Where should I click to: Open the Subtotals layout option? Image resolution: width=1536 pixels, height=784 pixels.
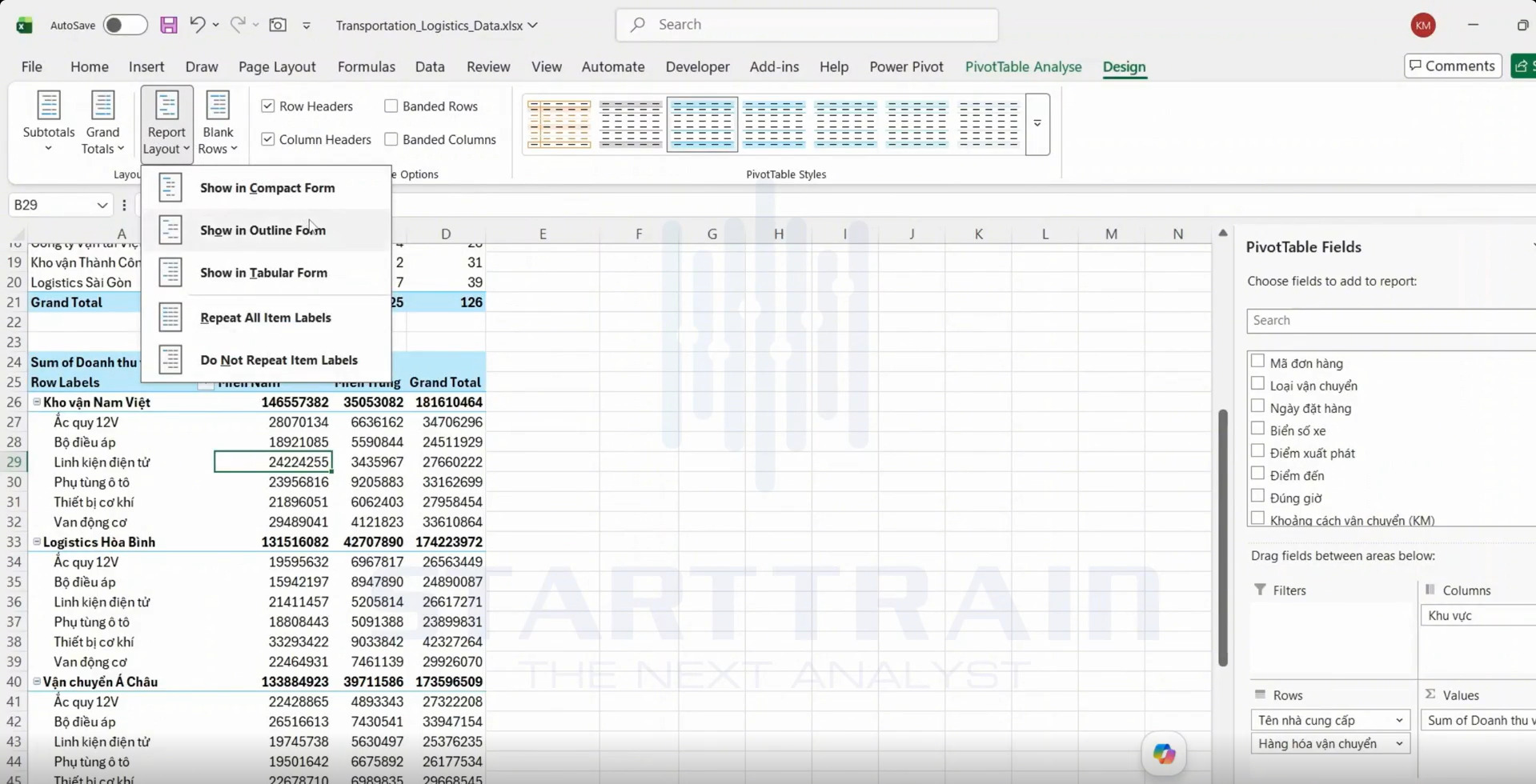pyautogui.click(x=49, y=122)
